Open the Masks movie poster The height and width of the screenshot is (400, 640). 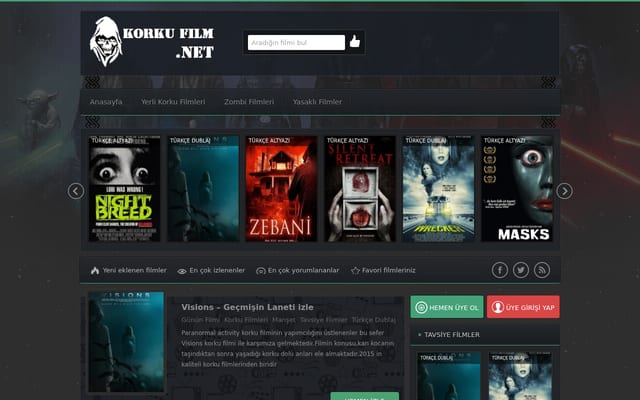point(517,189)
